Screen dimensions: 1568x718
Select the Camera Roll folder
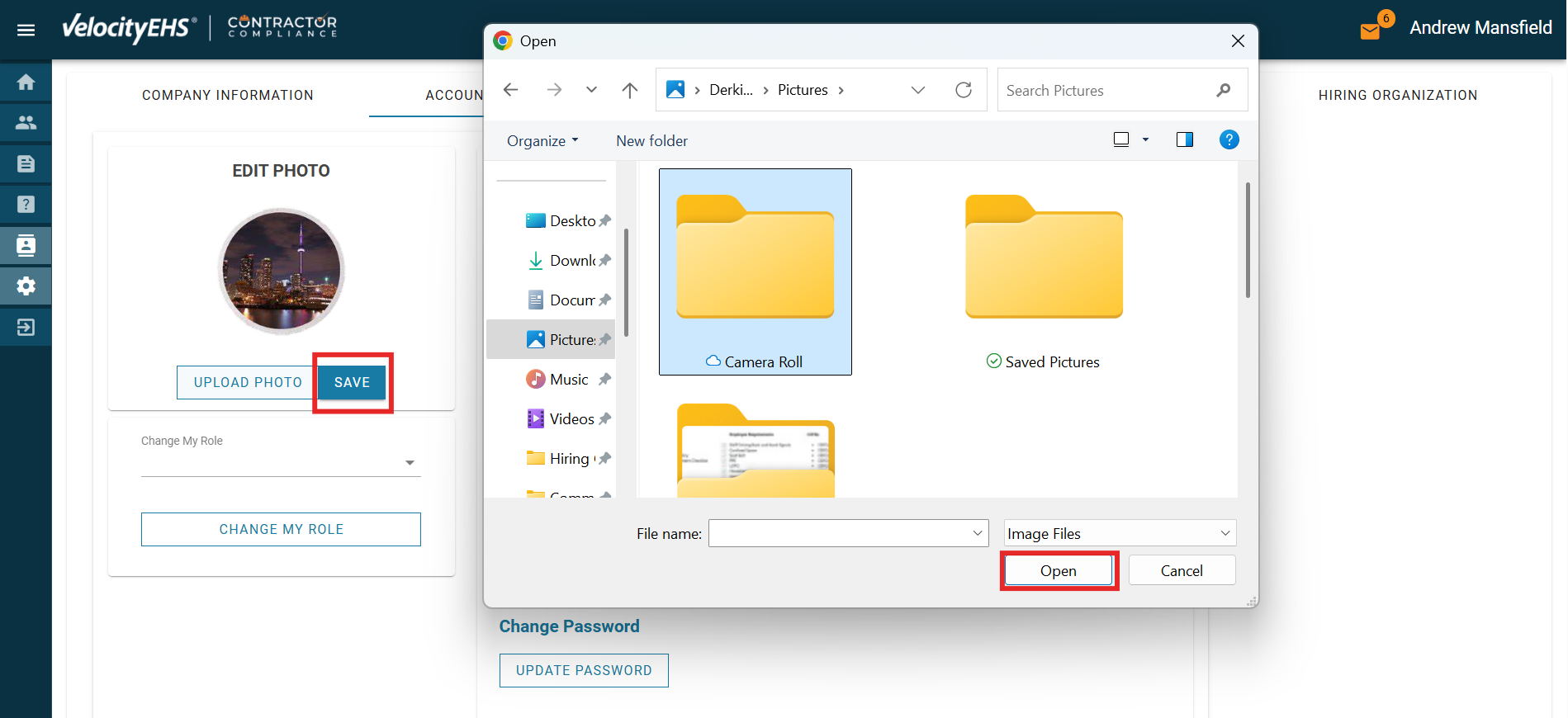click(755, 271)
